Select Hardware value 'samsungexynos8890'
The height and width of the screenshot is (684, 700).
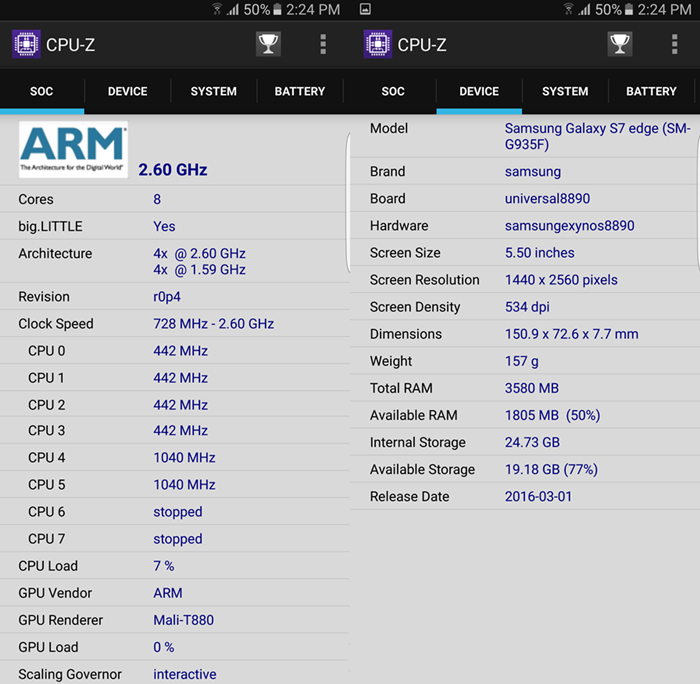click(569, 226)
